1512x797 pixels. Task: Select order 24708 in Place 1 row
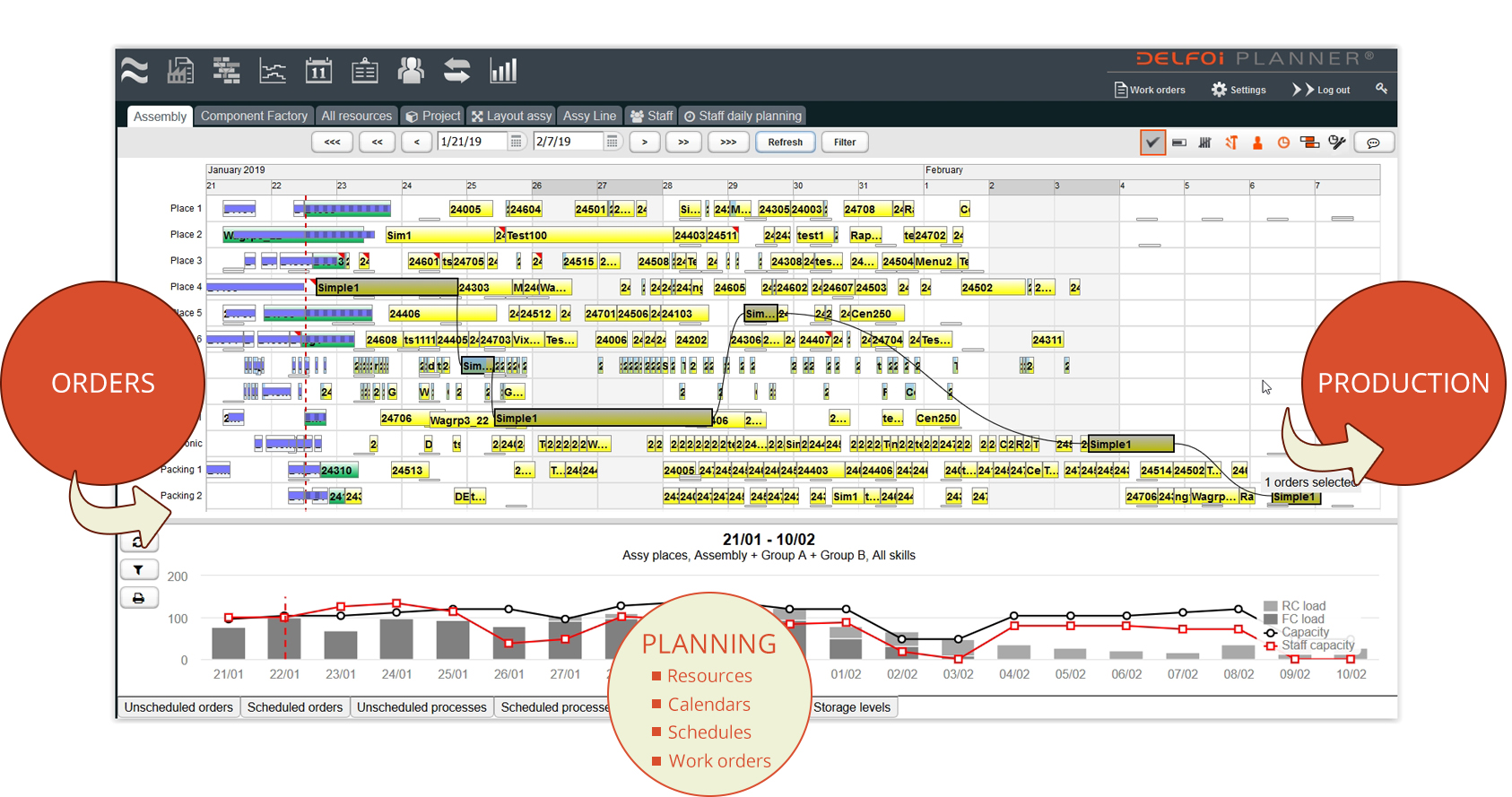[866, 209]
